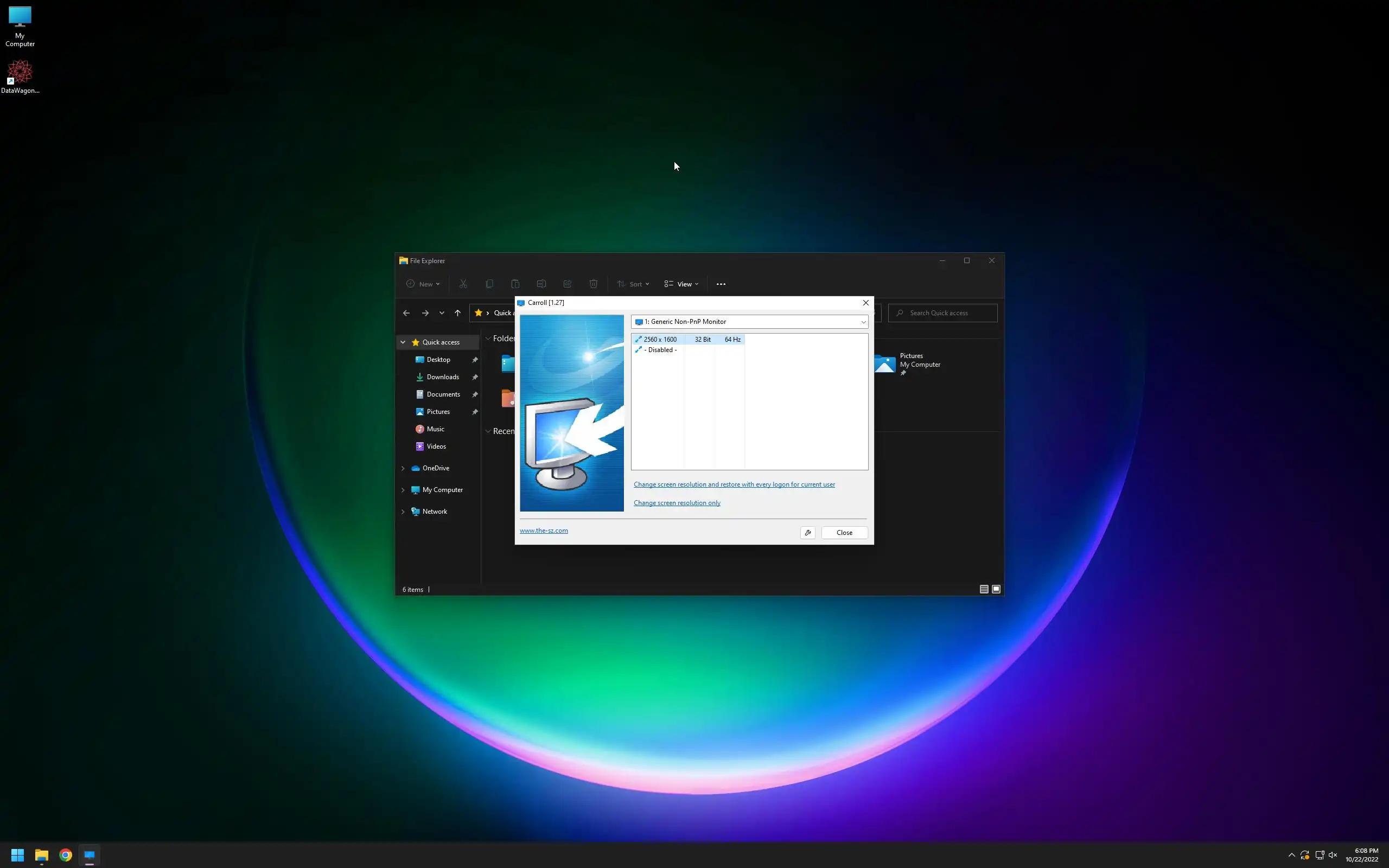Go up one folder level
Screen dimensions: 1389x868
457,313
